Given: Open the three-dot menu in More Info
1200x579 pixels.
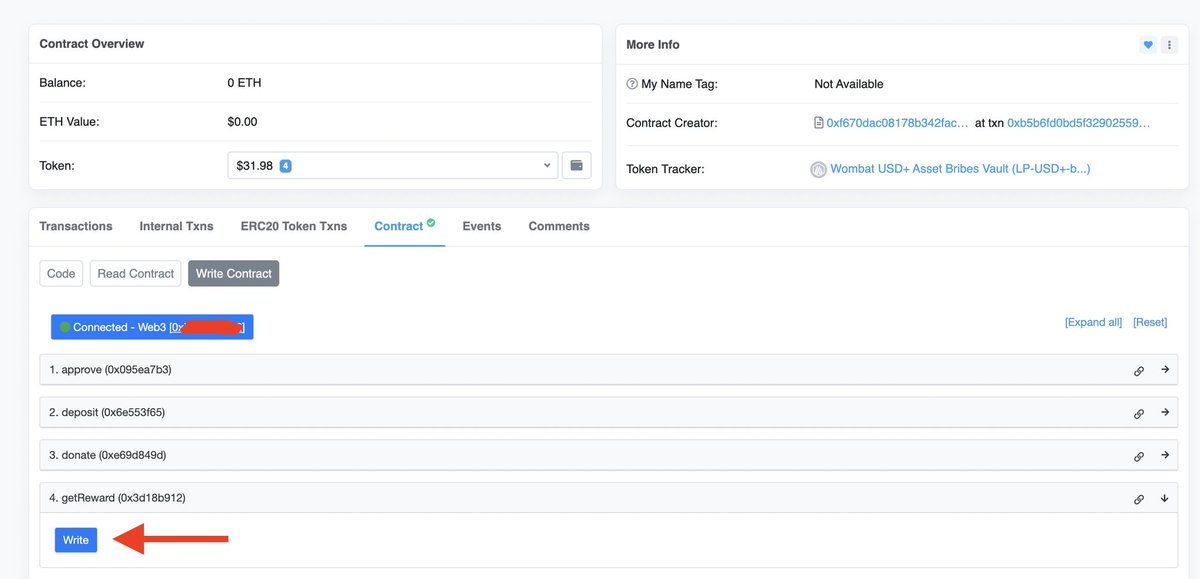Looking at the screenshot, I should pos(1168,45).
